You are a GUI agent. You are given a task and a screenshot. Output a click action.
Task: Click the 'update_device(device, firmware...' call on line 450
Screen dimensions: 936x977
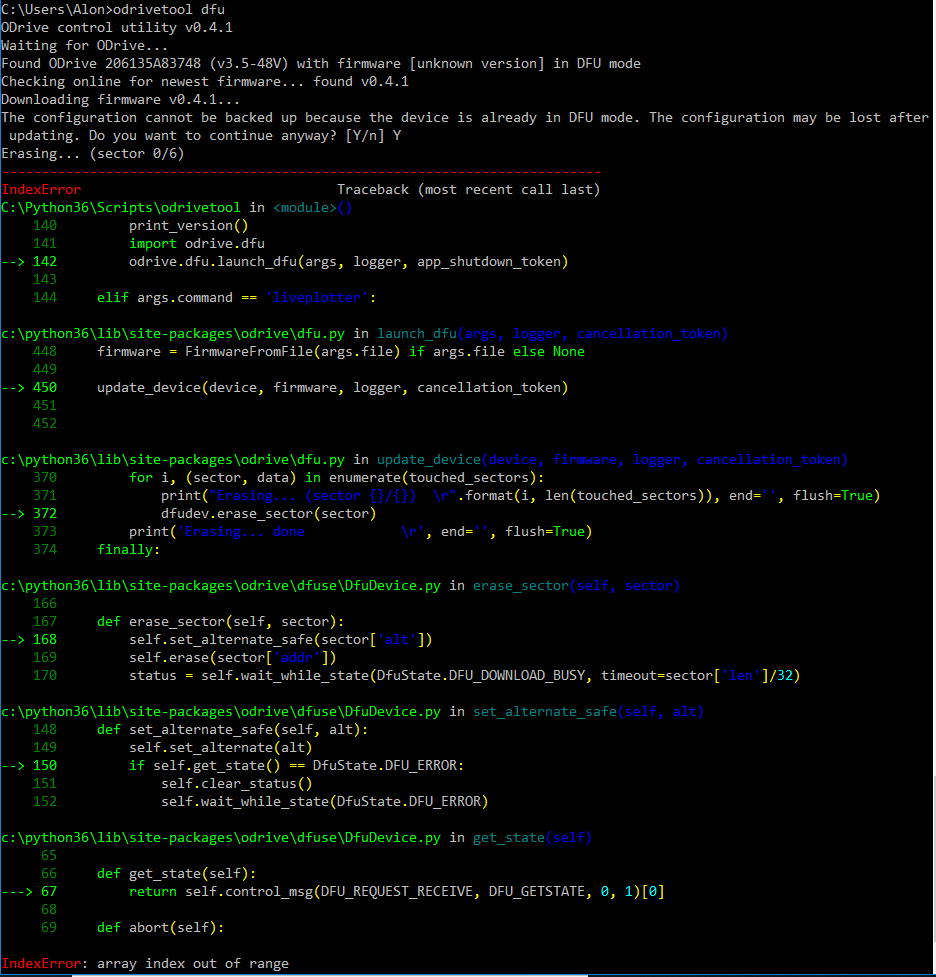(x=333, y=388)
